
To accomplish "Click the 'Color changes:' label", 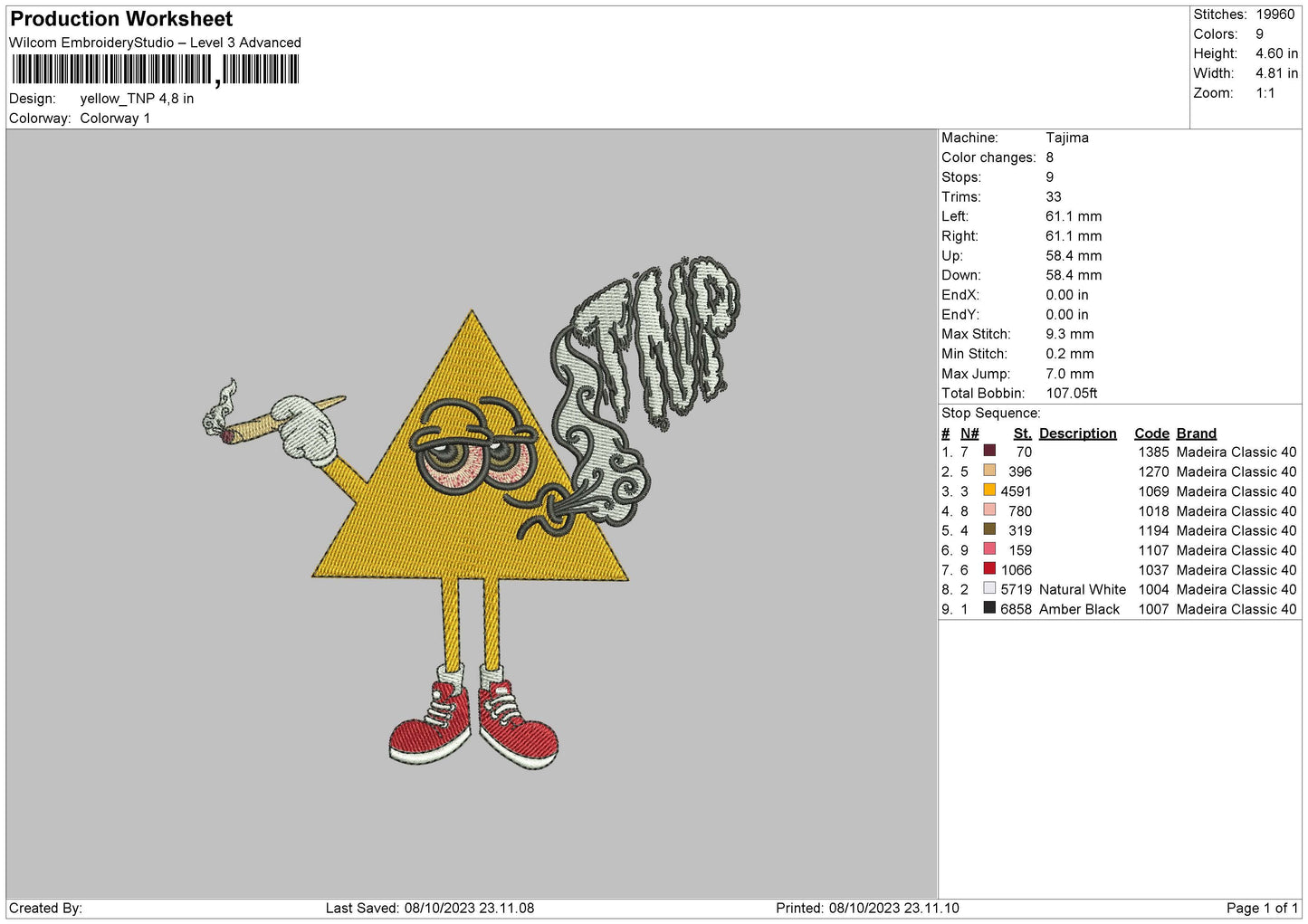I will [x=988, y=157].
